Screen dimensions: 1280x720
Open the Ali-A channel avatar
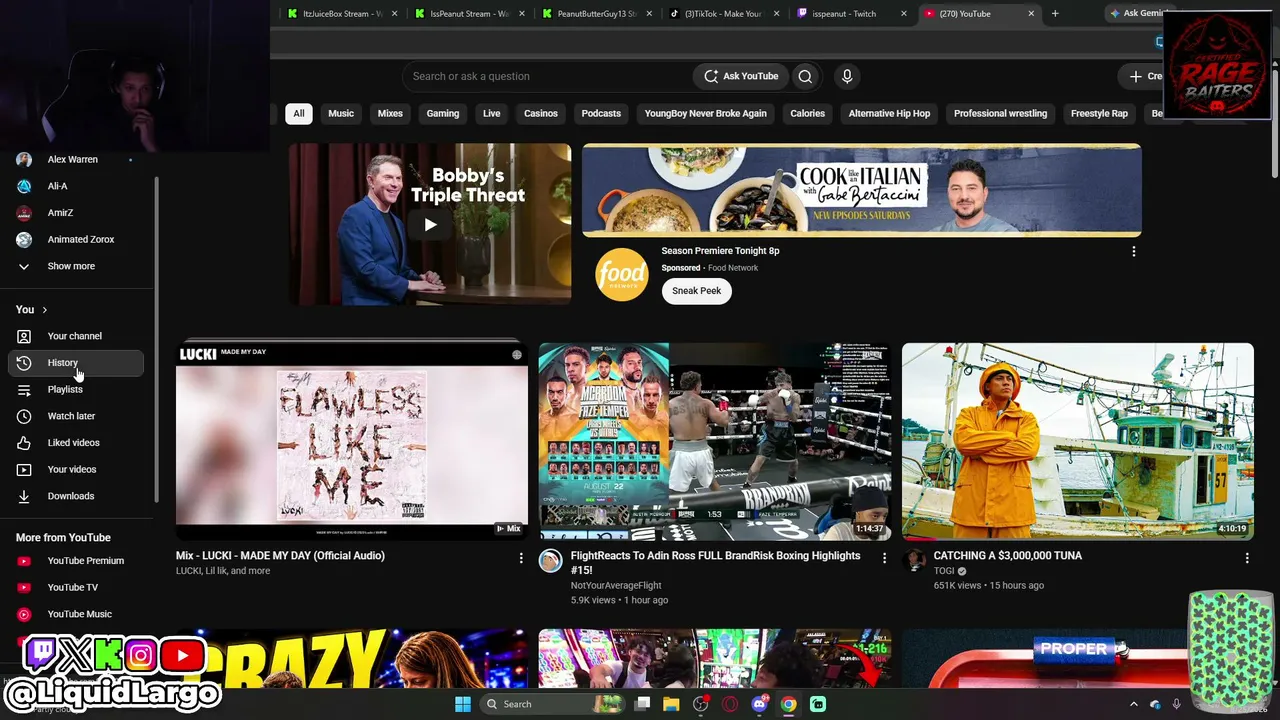[24, 186]
